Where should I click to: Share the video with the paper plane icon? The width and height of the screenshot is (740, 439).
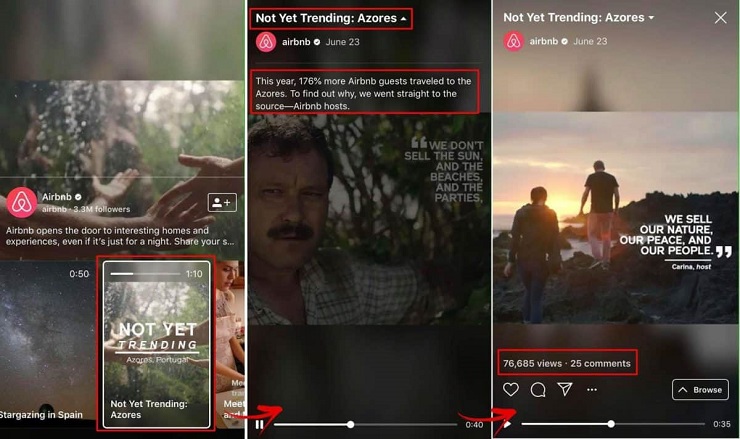565,389
